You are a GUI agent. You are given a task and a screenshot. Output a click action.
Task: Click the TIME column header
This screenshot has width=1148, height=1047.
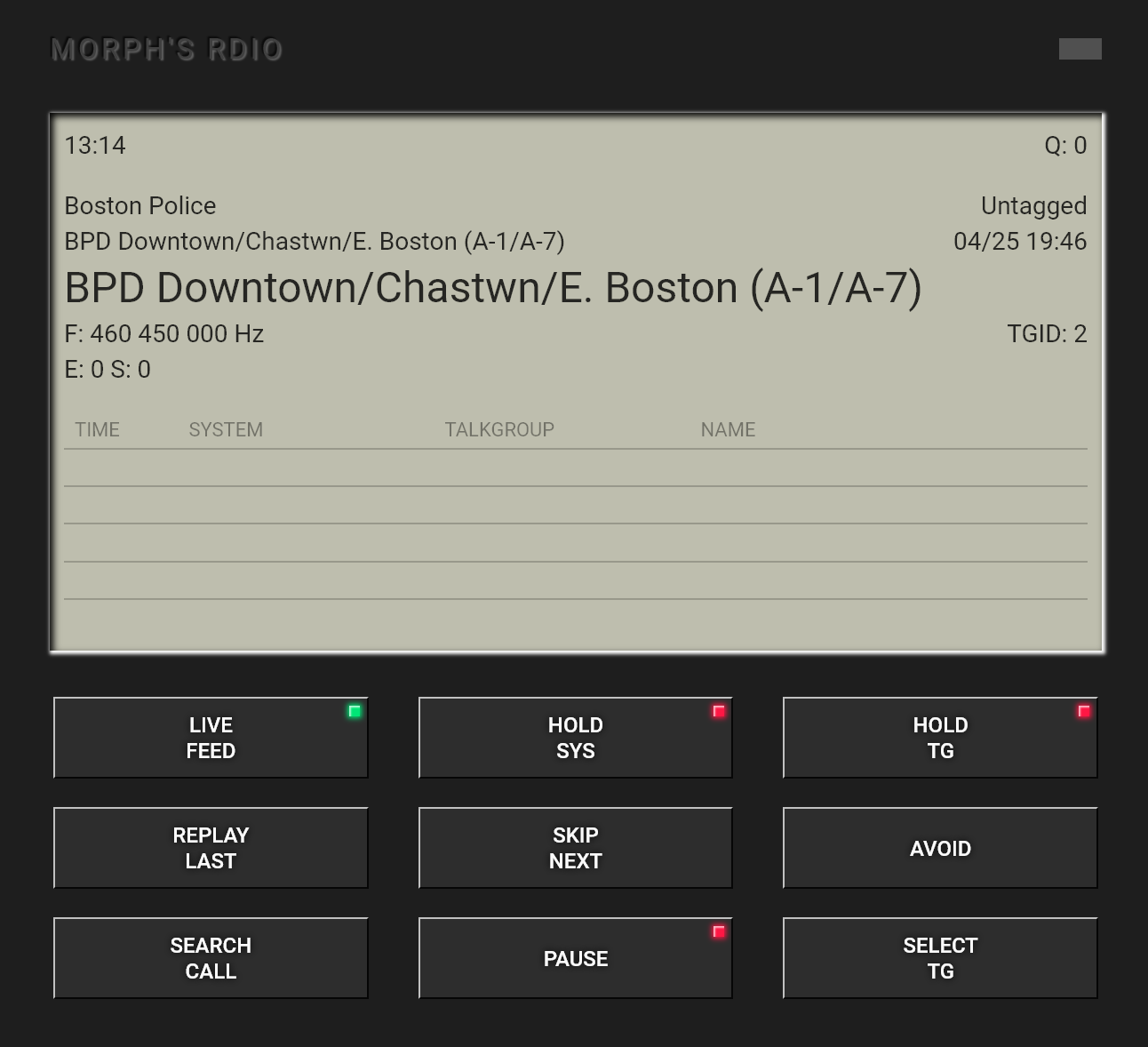tap(97, 430)
